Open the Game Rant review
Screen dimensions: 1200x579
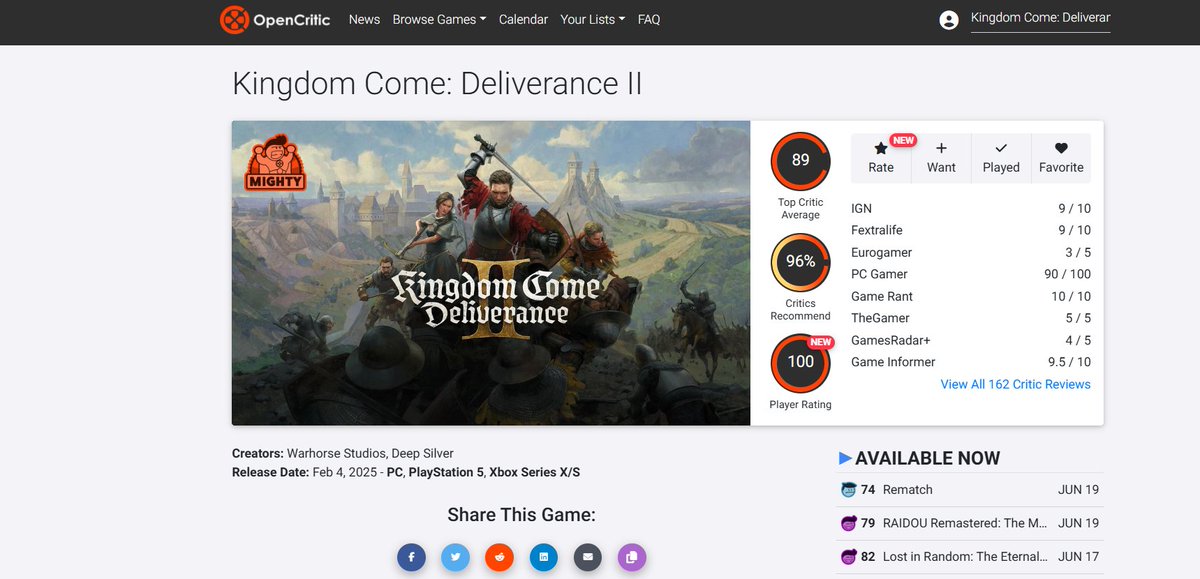(882, 296)
